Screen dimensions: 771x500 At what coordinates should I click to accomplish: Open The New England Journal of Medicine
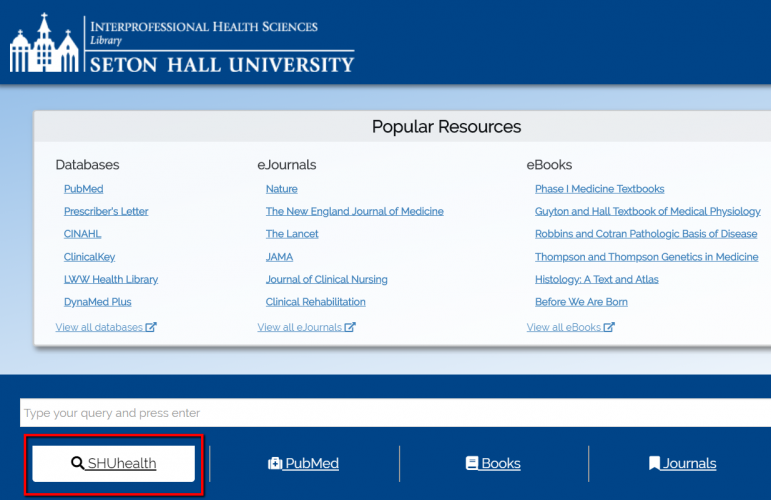coord(355,211)
